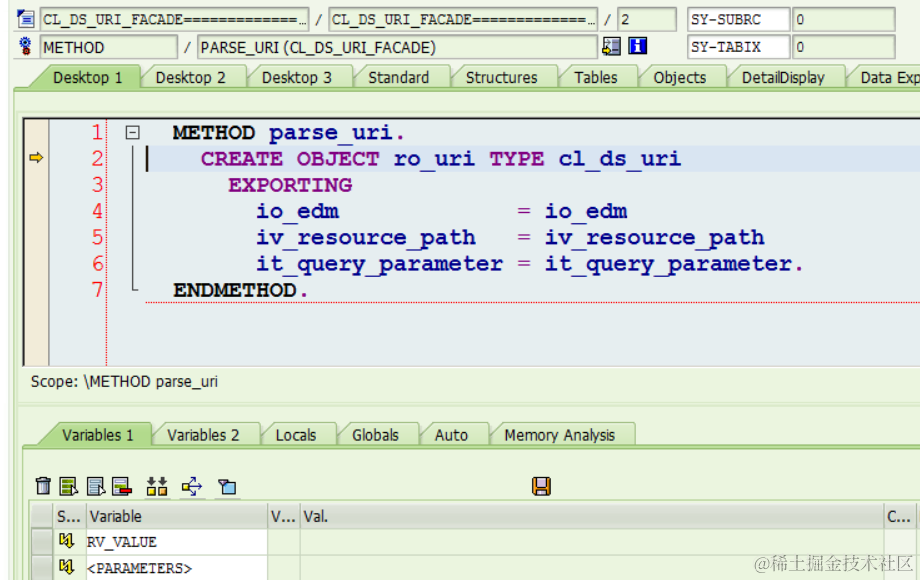Open the Structures tab

click(x=502, y=77)
